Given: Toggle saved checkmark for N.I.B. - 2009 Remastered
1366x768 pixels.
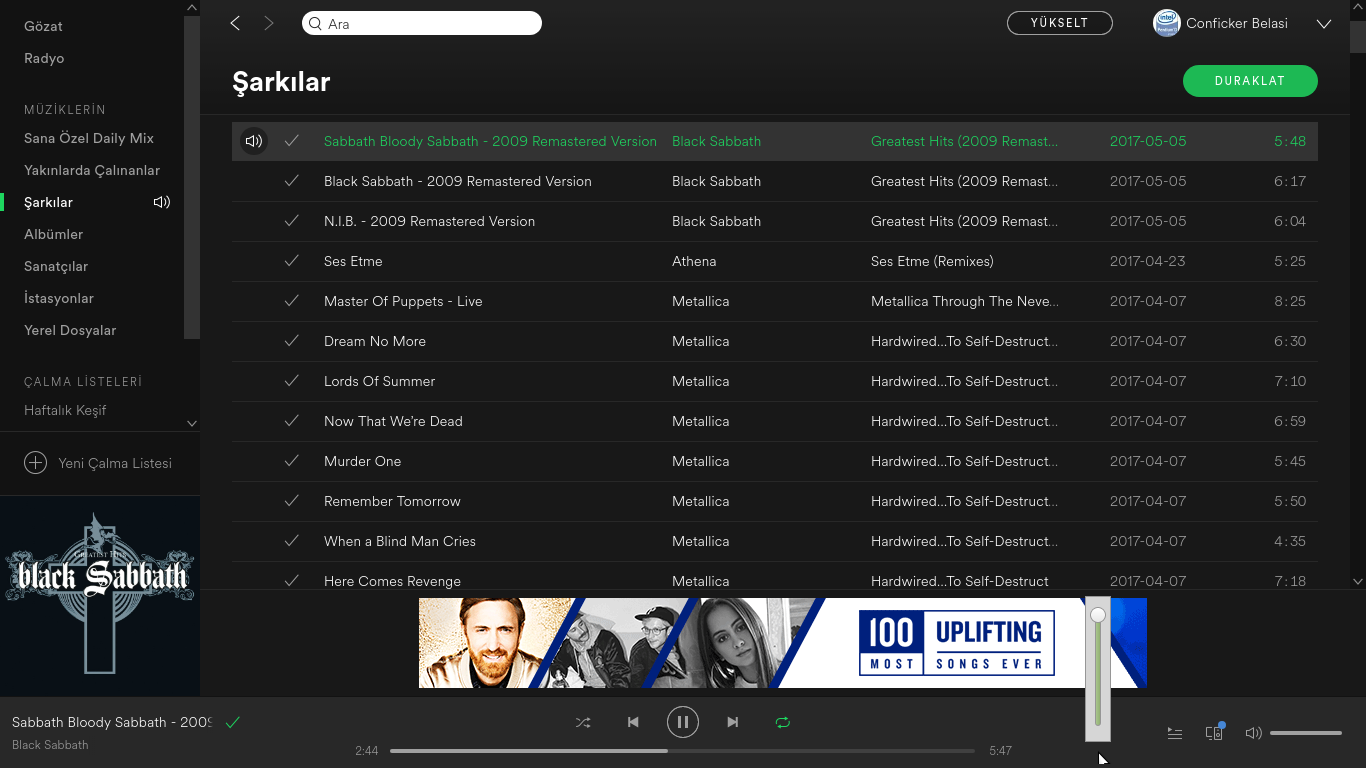Looking at the screenshot, I should (292, 221).
